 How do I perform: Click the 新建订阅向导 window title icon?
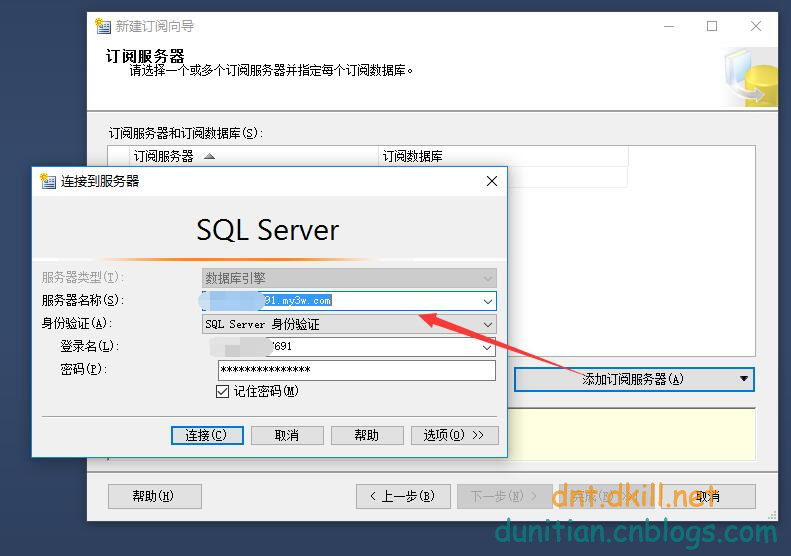point(103,26)
